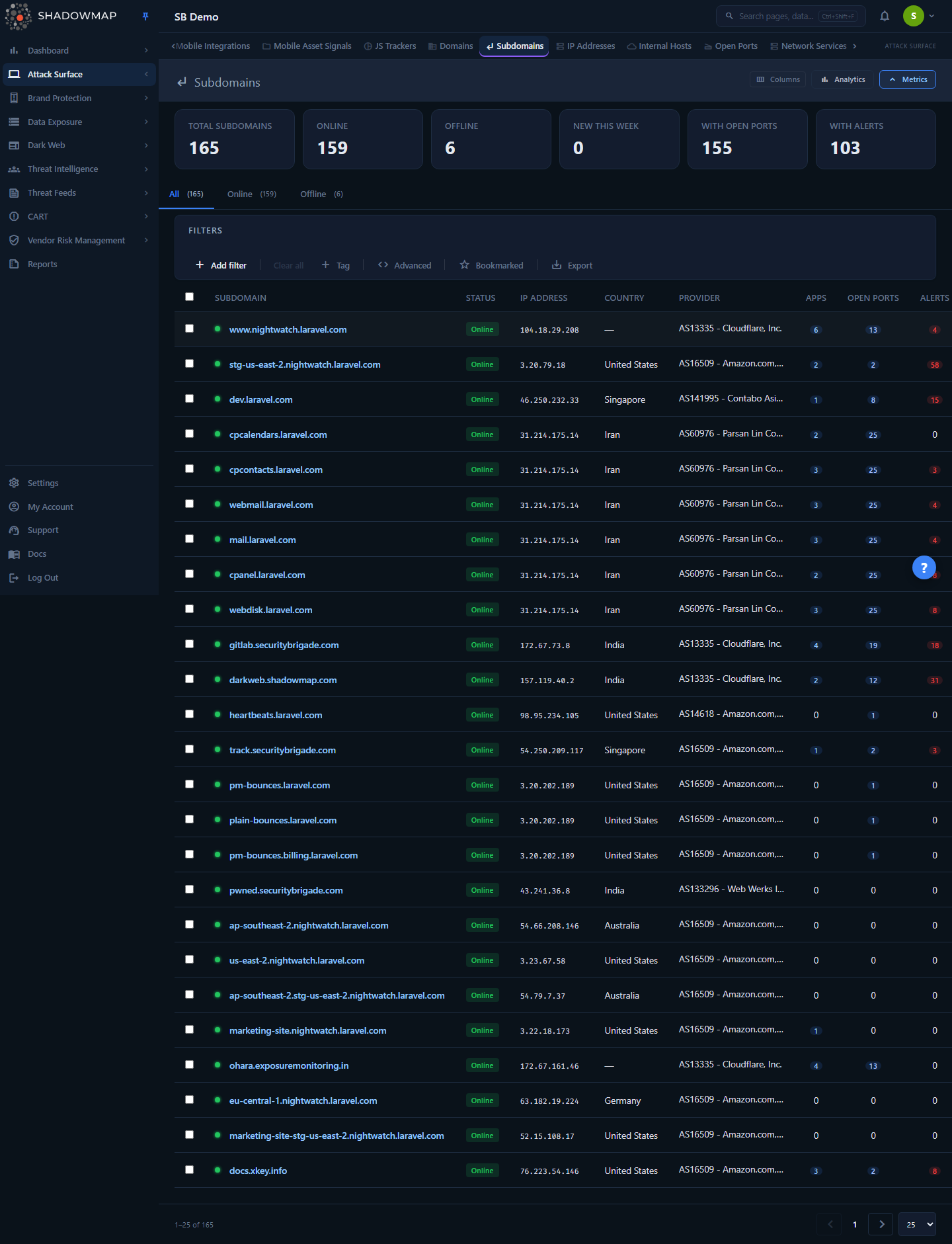Toggle the select-all header checkbox
The height and width of the screenshot is (1244, 952).
190,297
